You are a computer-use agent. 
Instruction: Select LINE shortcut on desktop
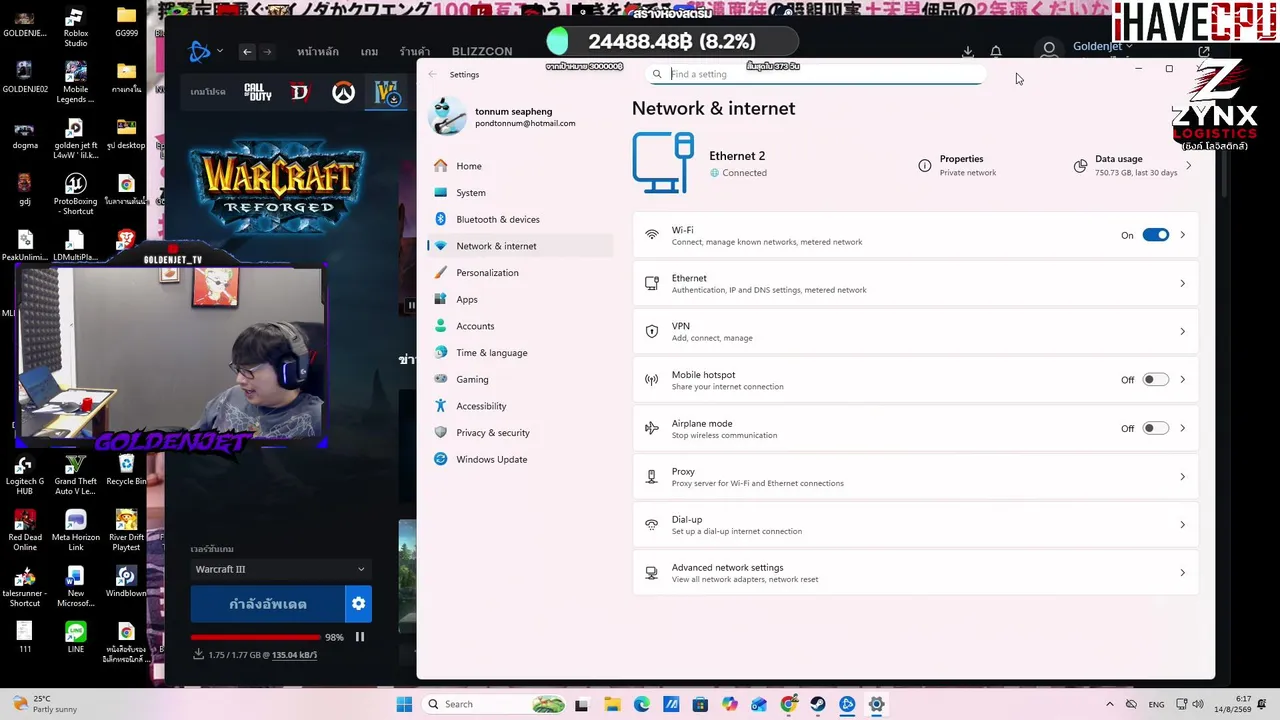[x=75, y=638]
